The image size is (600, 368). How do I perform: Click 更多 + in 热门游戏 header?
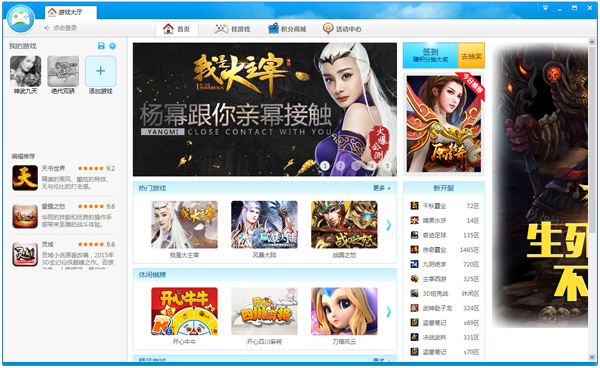click(382, 188)
